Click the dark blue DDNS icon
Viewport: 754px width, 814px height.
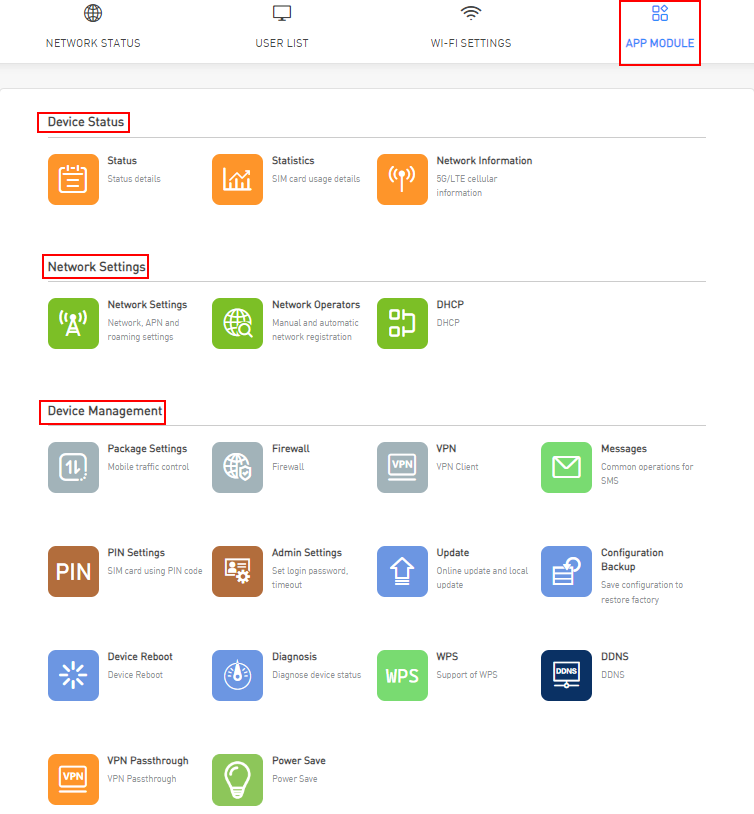566,675
